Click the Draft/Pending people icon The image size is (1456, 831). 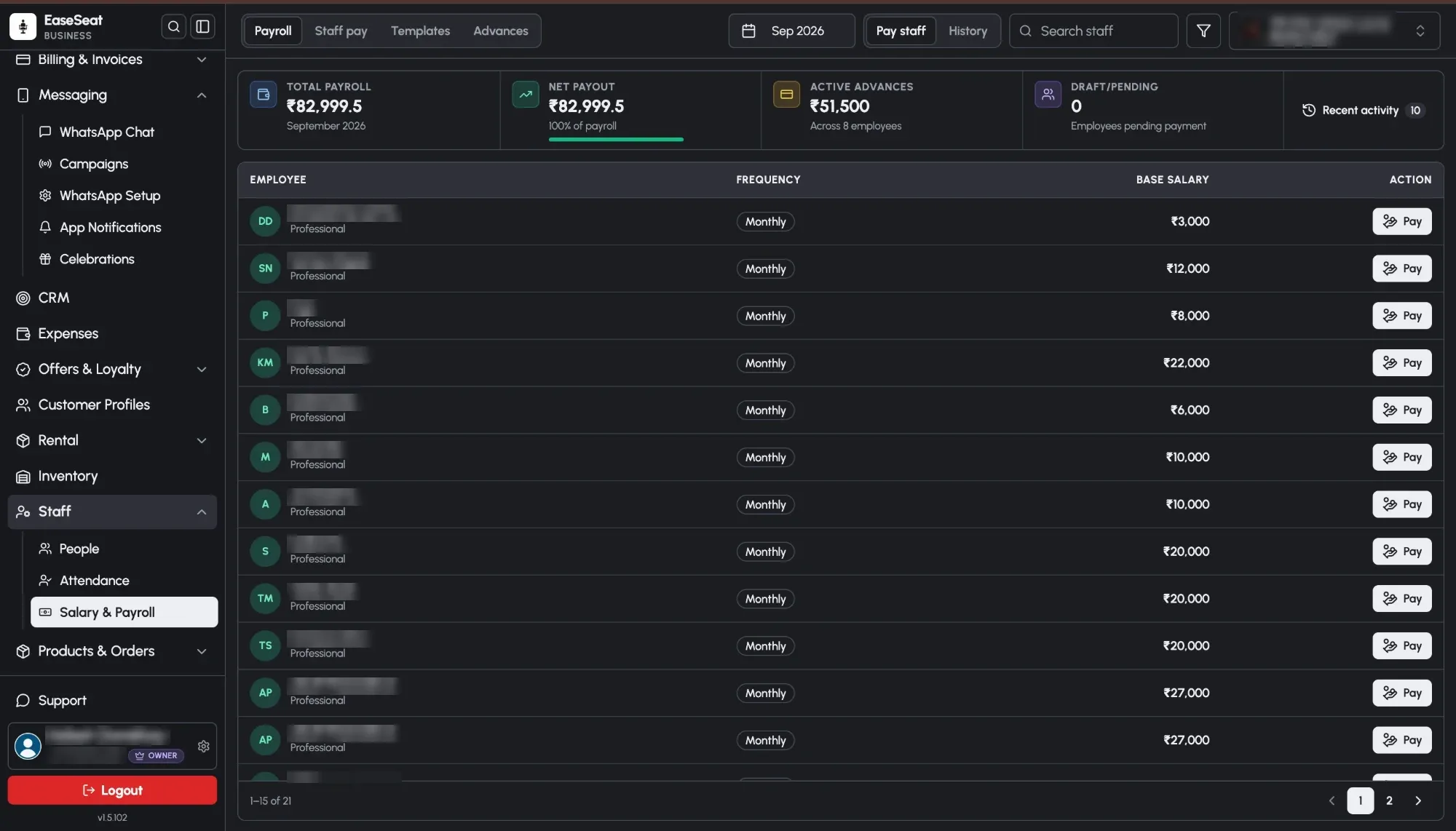click(1048, 95)
